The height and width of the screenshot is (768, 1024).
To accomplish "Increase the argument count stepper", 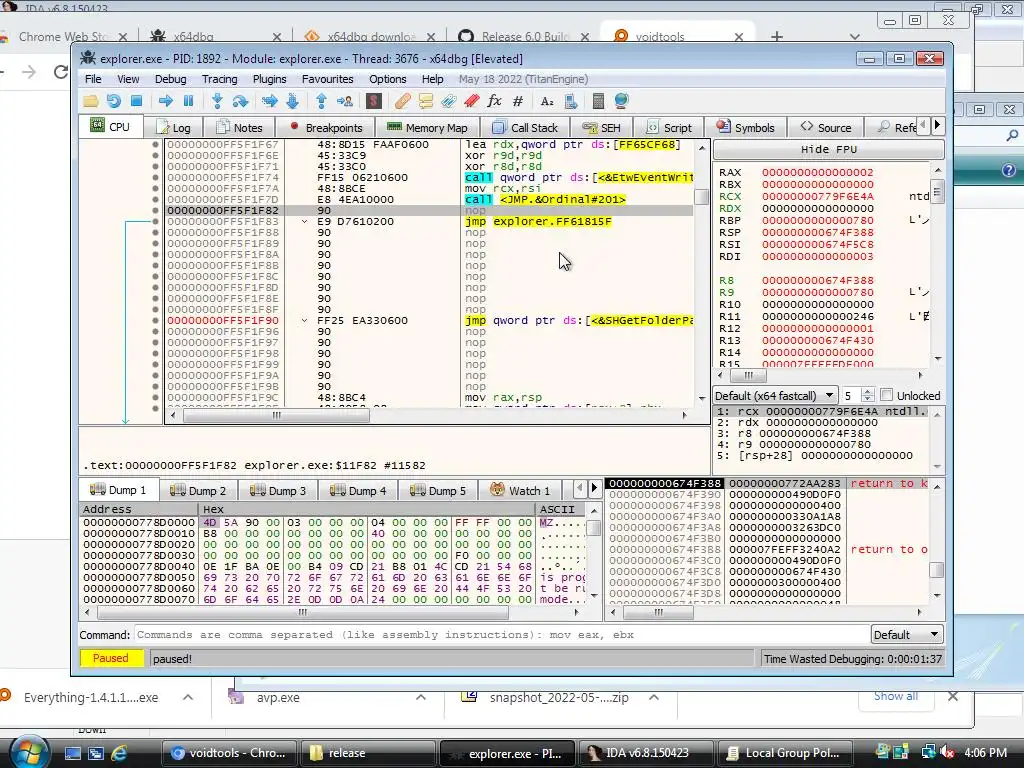I will [867, 392].
